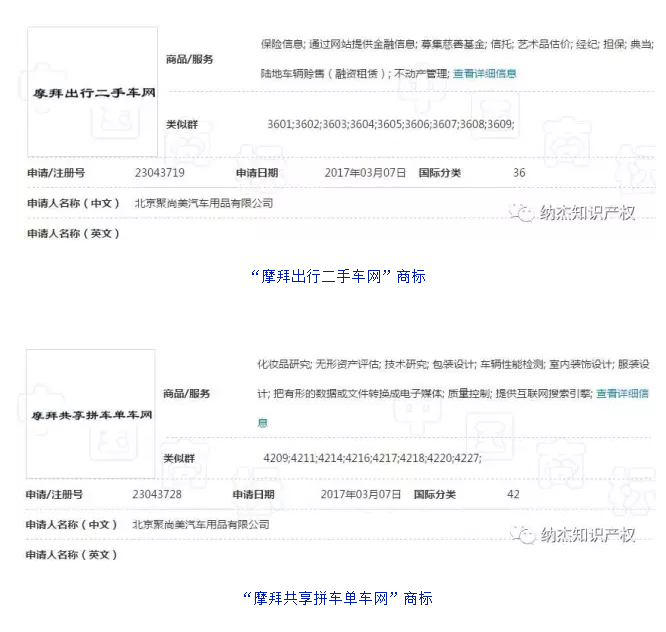Click 类似群 label in first record

click(182, 124)
